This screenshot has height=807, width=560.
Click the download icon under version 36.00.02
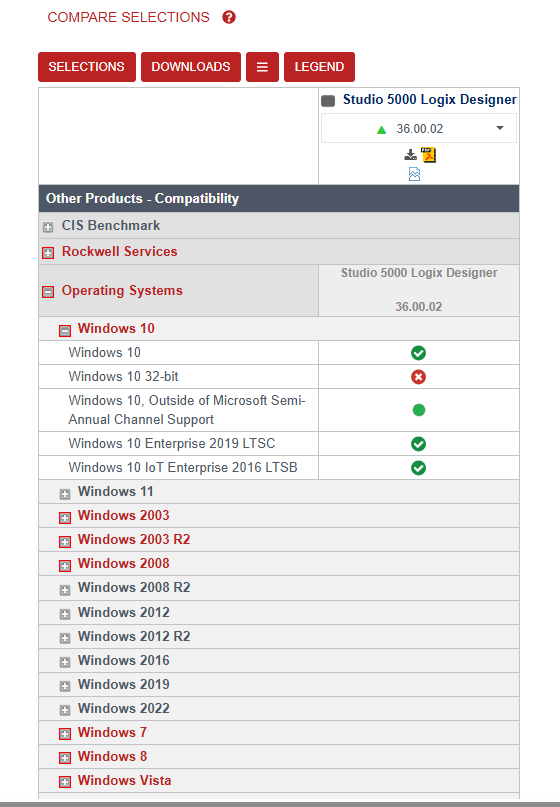tap(410, 154)
